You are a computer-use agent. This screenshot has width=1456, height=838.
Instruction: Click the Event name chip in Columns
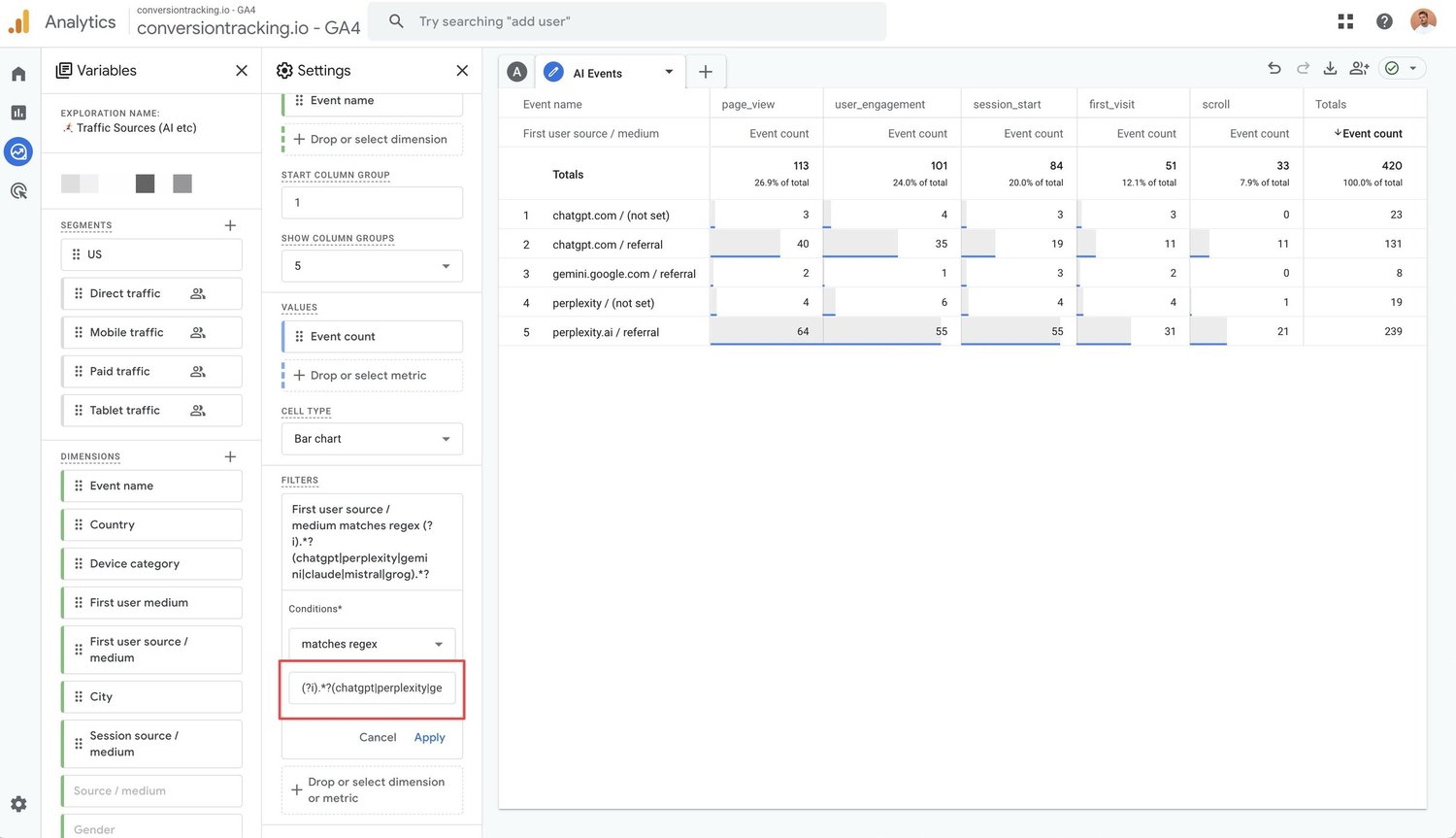372,102
